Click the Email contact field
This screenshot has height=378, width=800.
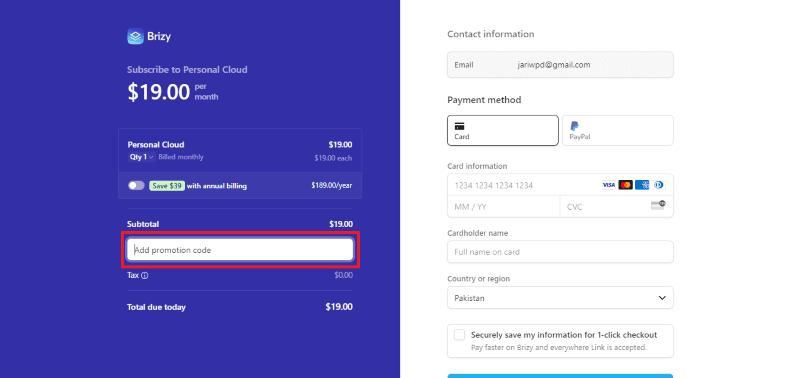click(x=560, y=65)
